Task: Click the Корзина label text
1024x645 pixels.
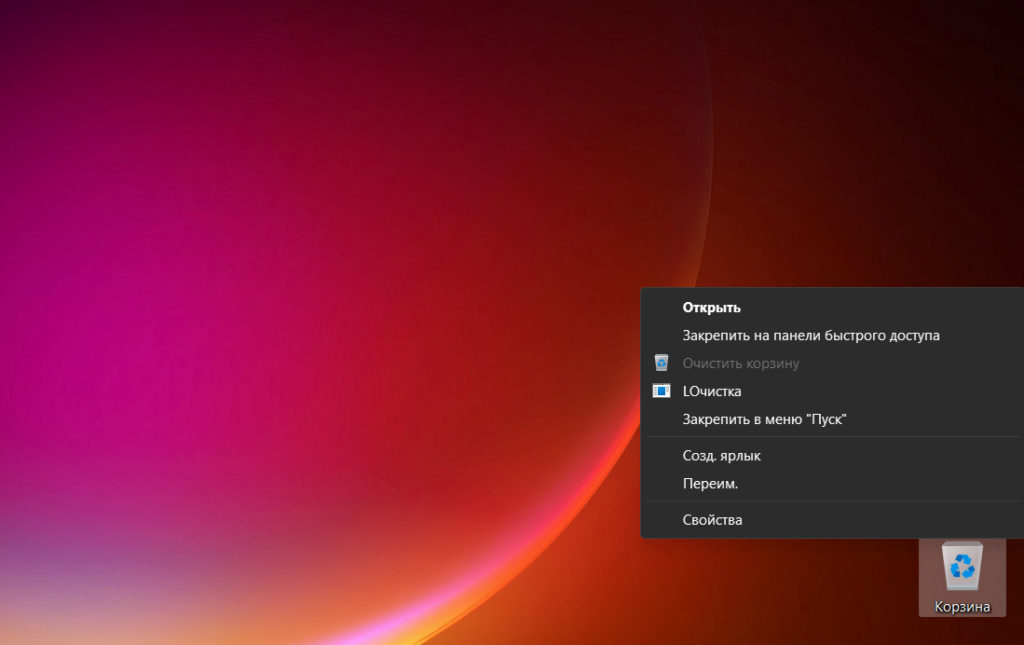Action: point(962,607)
